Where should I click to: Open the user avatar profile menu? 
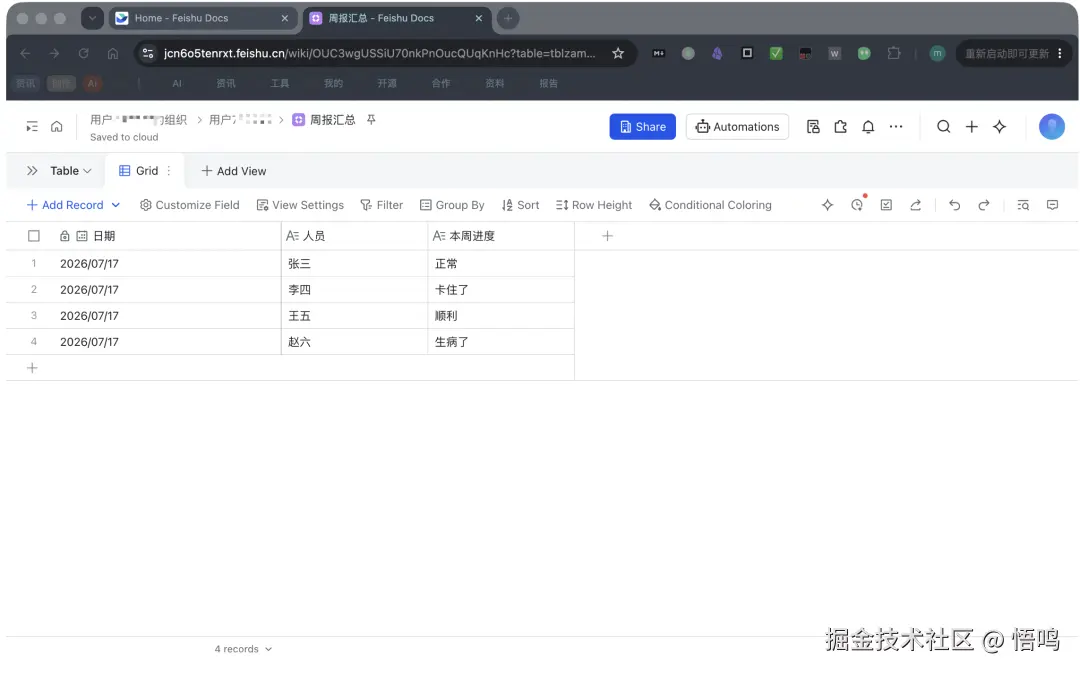pos(1051,127)
